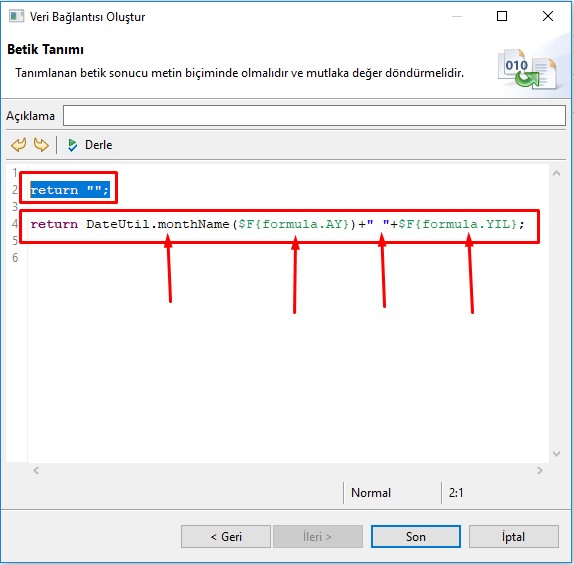Click the Derle compile icon

coord(72,145)
